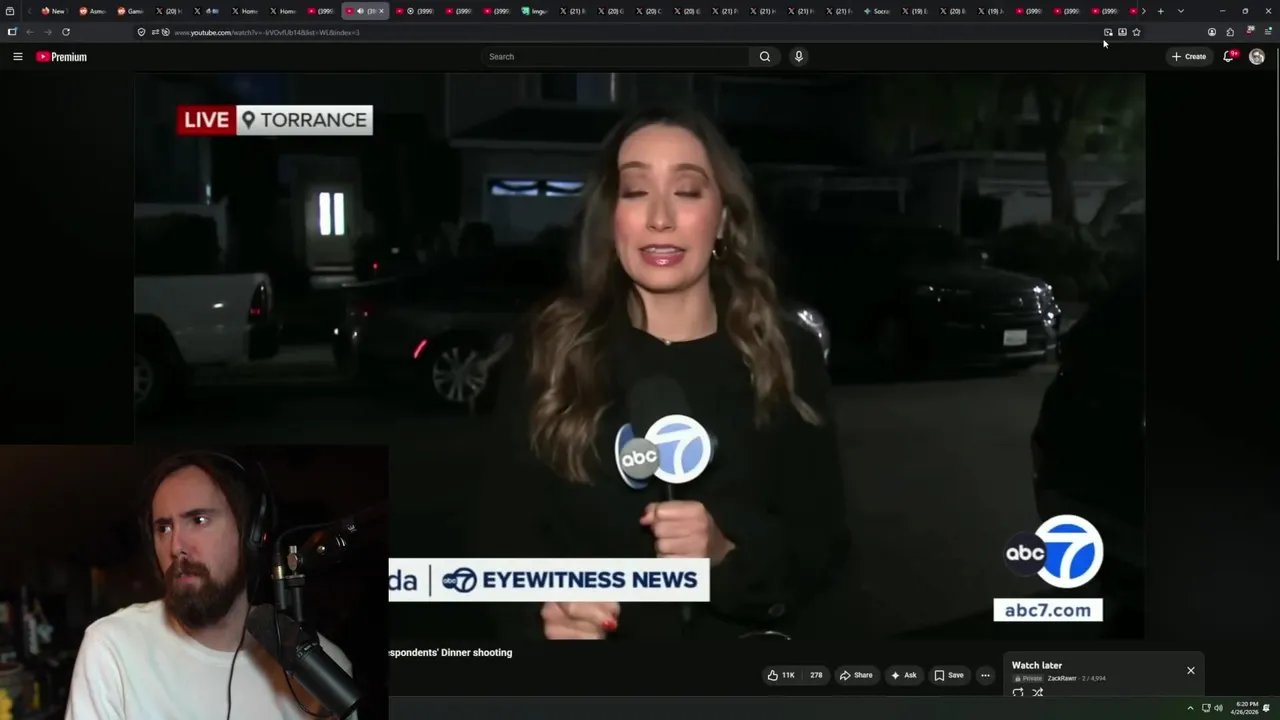This screenshot has height=720, width=1280.
Task: Open picture-in-picture icon in address bar
Action: tap(1108, 32)
